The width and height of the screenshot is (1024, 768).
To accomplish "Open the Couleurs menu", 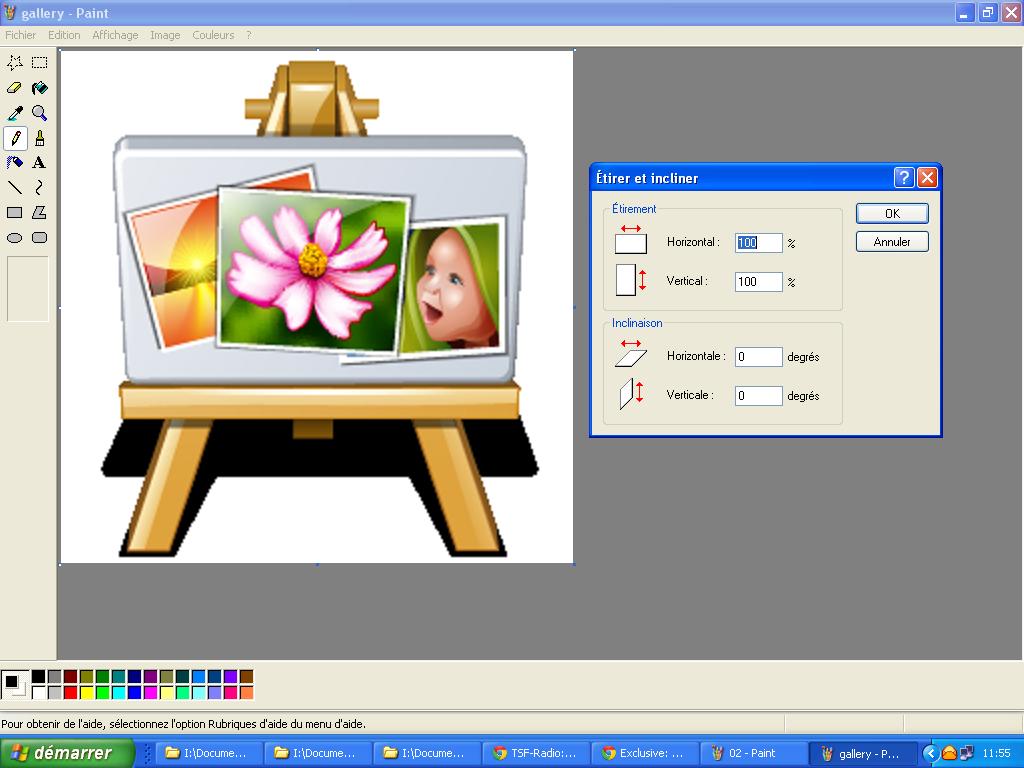I will pyautogui.click(x=213, y=35).
